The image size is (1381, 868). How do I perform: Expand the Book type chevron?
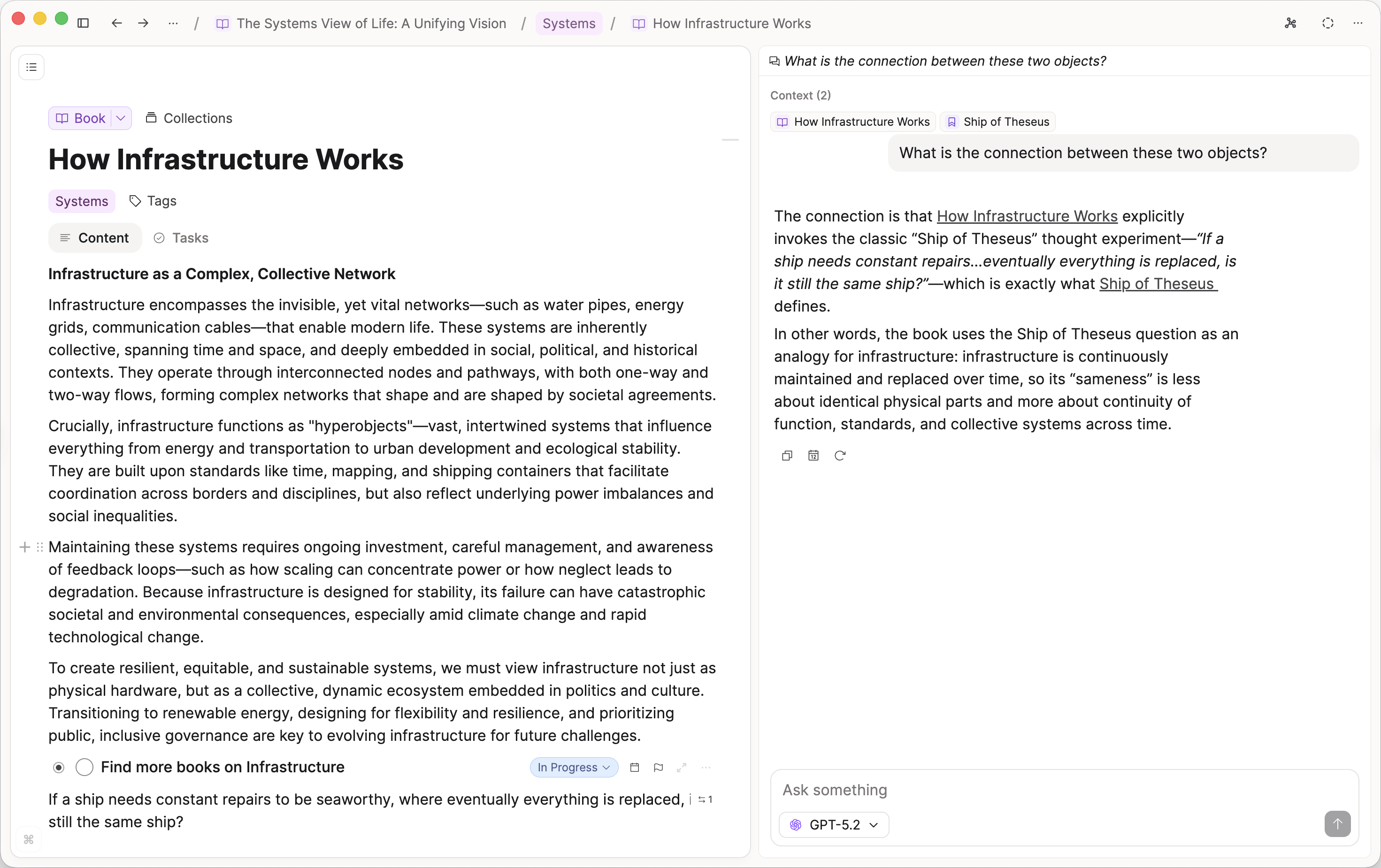pos(121,118)
